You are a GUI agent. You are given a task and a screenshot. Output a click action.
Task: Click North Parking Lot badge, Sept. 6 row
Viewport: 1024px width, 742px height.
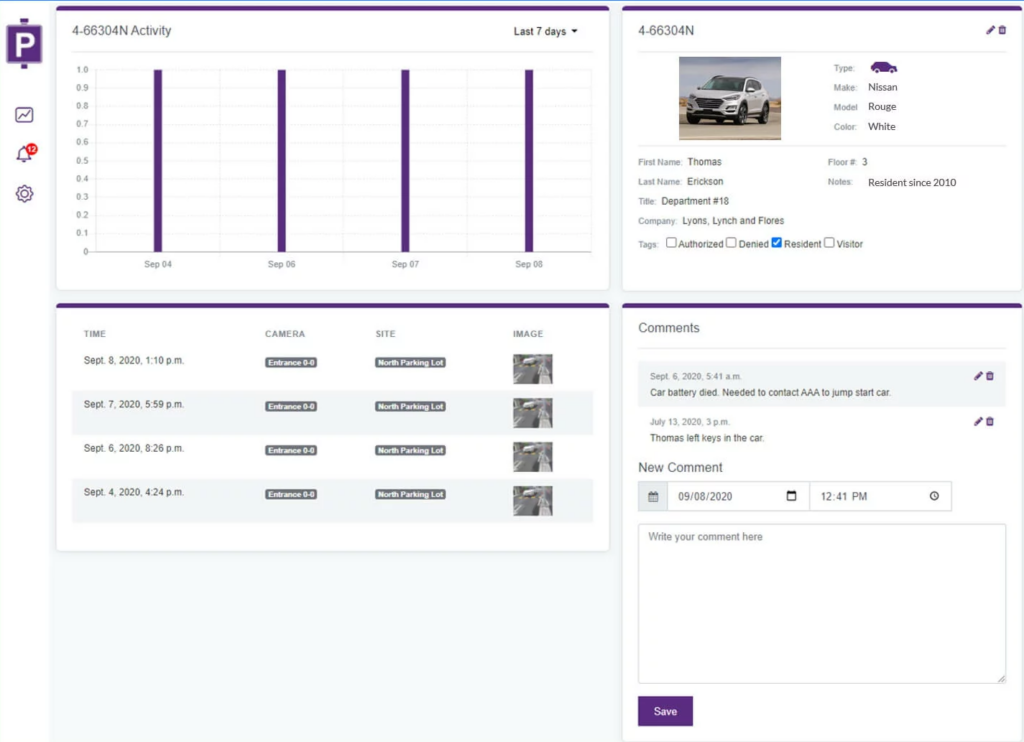click(410, 450)
